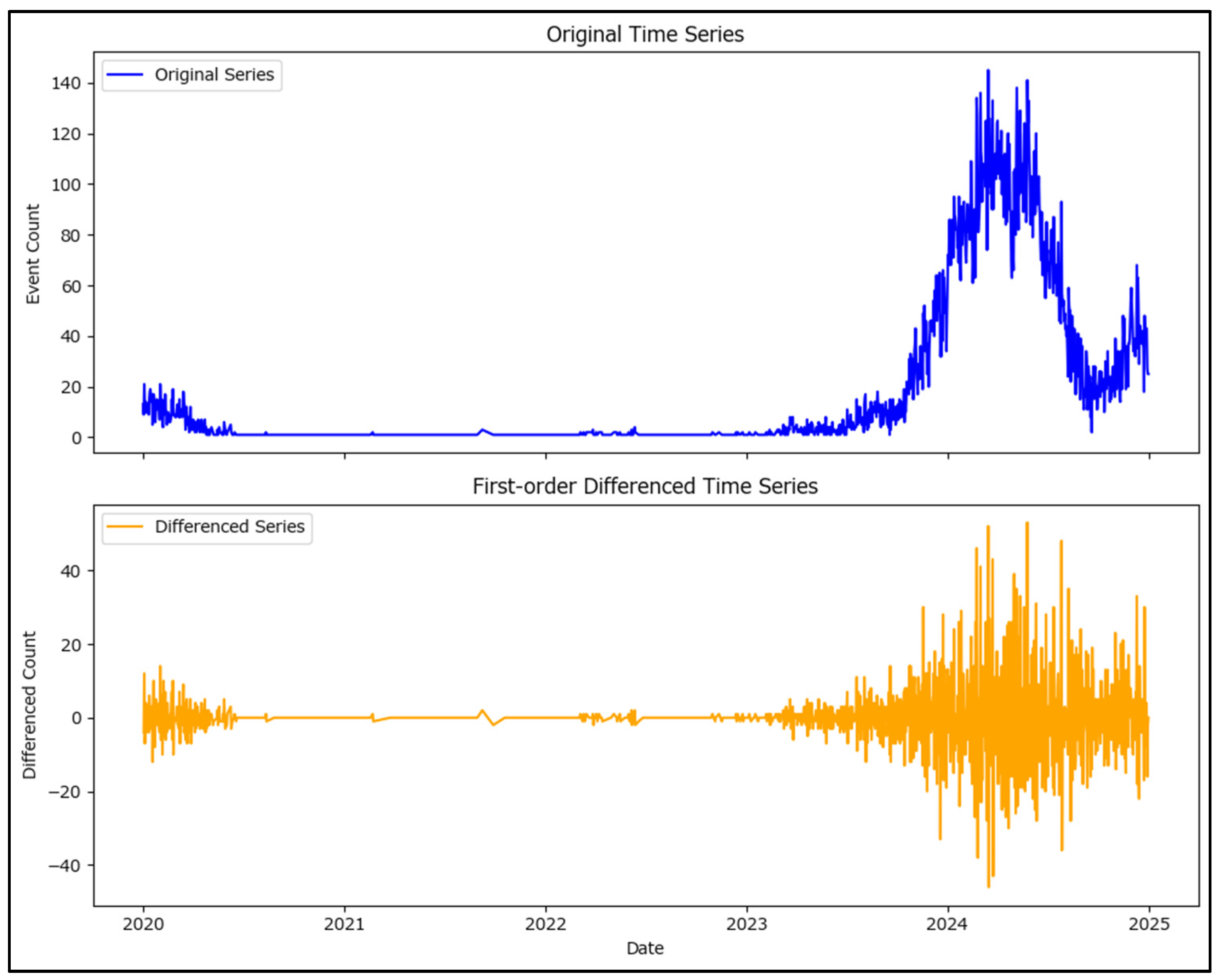The height and width of the screenshot is (980, 1223).
Task: Click the 2025 x-axis tick label
Action: click(x=1149, y=924)
